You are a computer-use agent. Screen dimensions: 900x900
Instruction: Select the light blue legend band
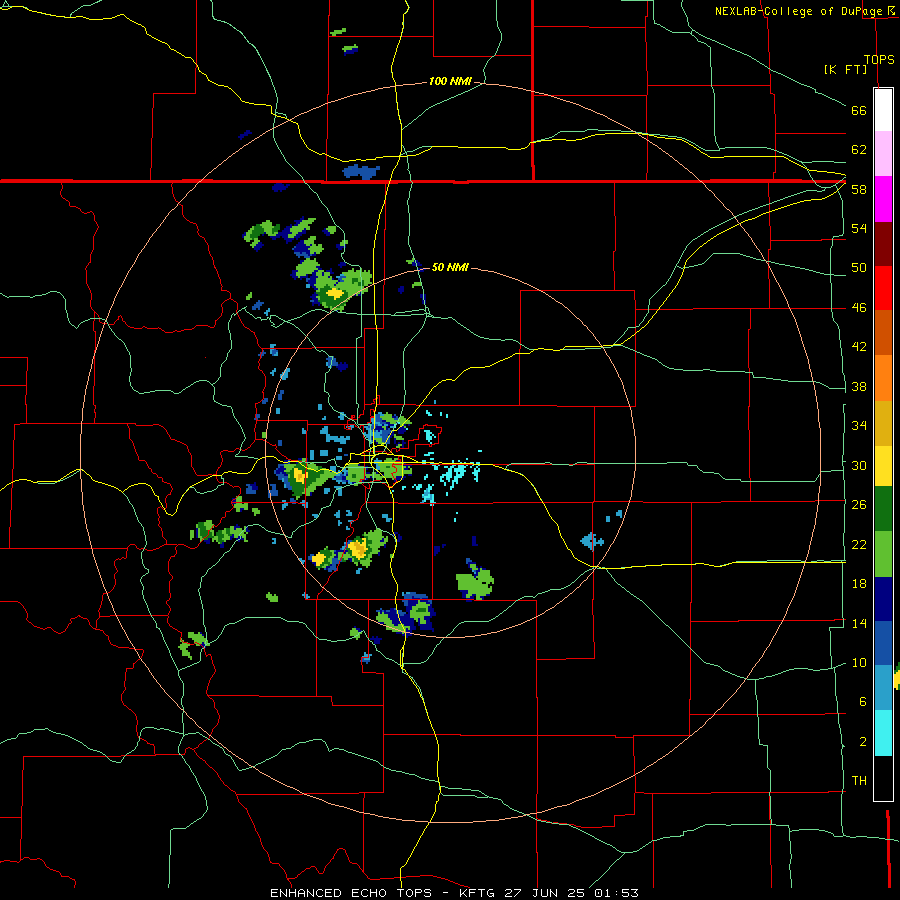coord(883,688)
